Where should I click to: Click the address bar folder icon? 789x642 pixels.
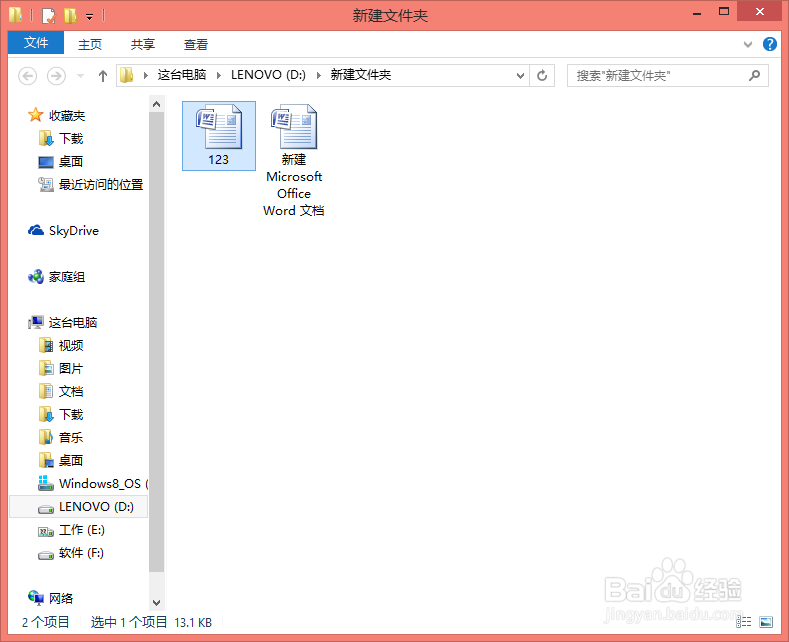tap(126, 75)
